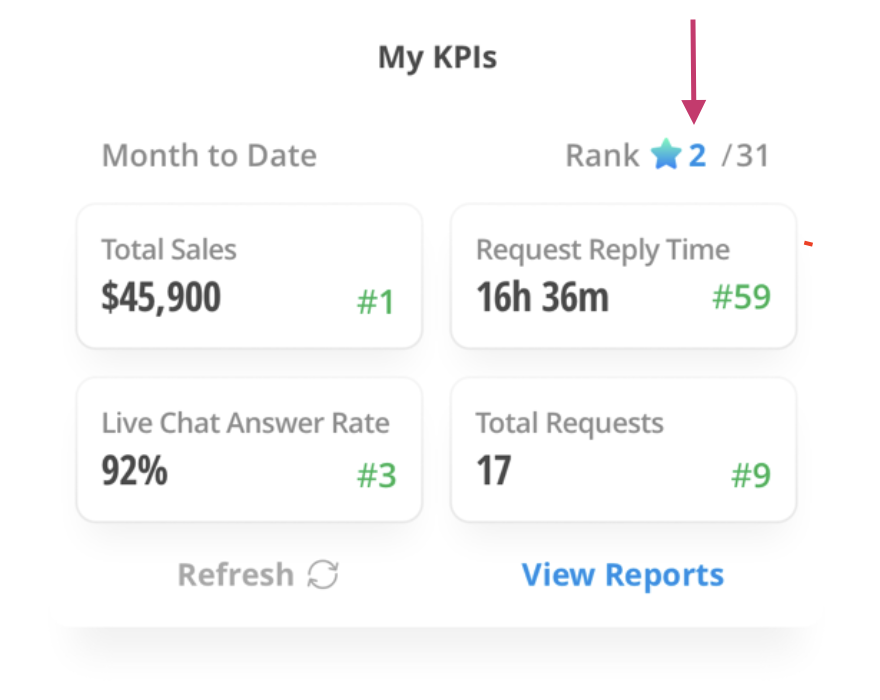Click the Month to Date label
The height and width of the screenshot is (700, 880).
coord(209,156)
